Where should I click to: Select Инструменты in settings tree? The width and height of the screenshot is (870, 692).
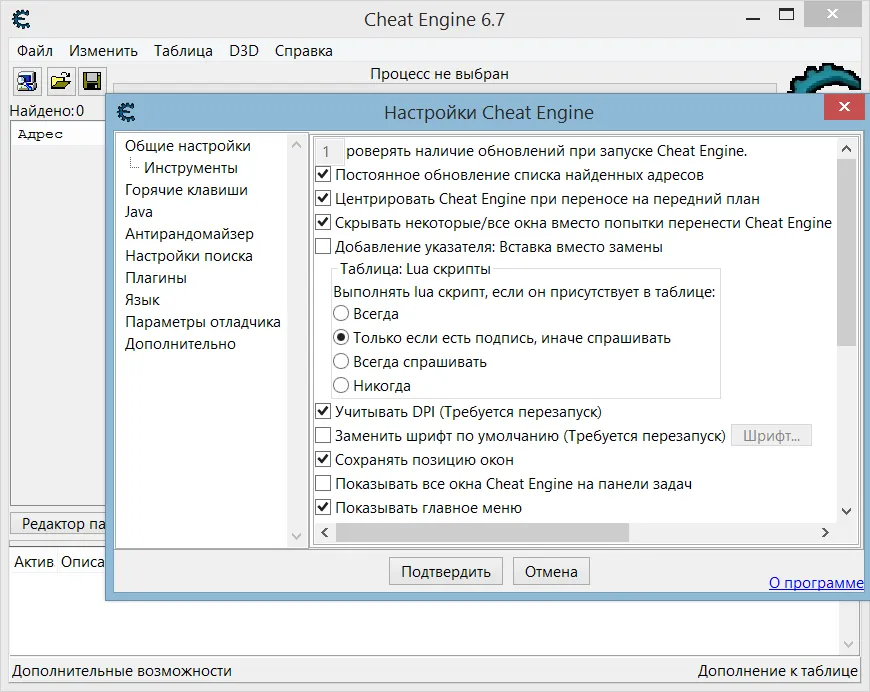(191, 168)
